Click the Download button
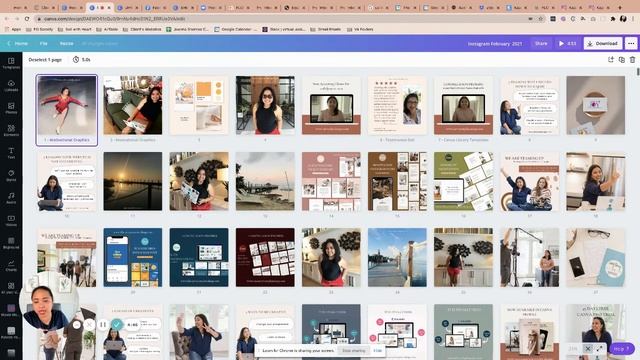640x360 pixels. pyautogui.click(x=603, y=43)
